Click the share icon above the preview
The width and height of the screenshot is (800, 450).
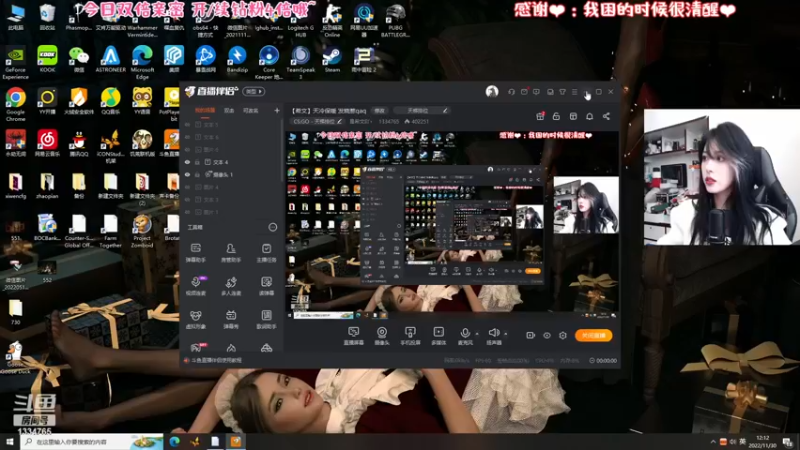point(606,116)
